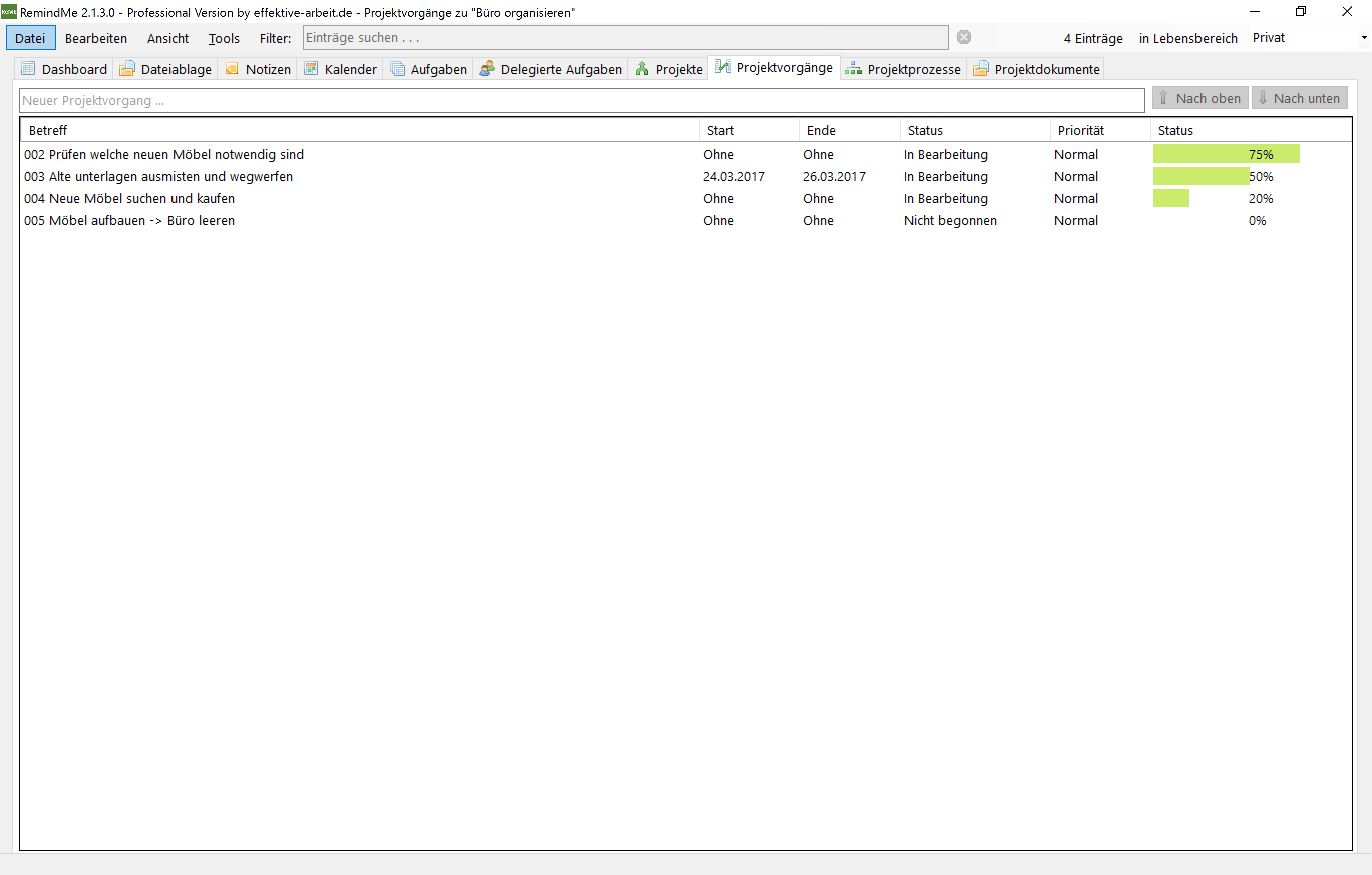Switch to the Projekte tab

click(668, 69)
